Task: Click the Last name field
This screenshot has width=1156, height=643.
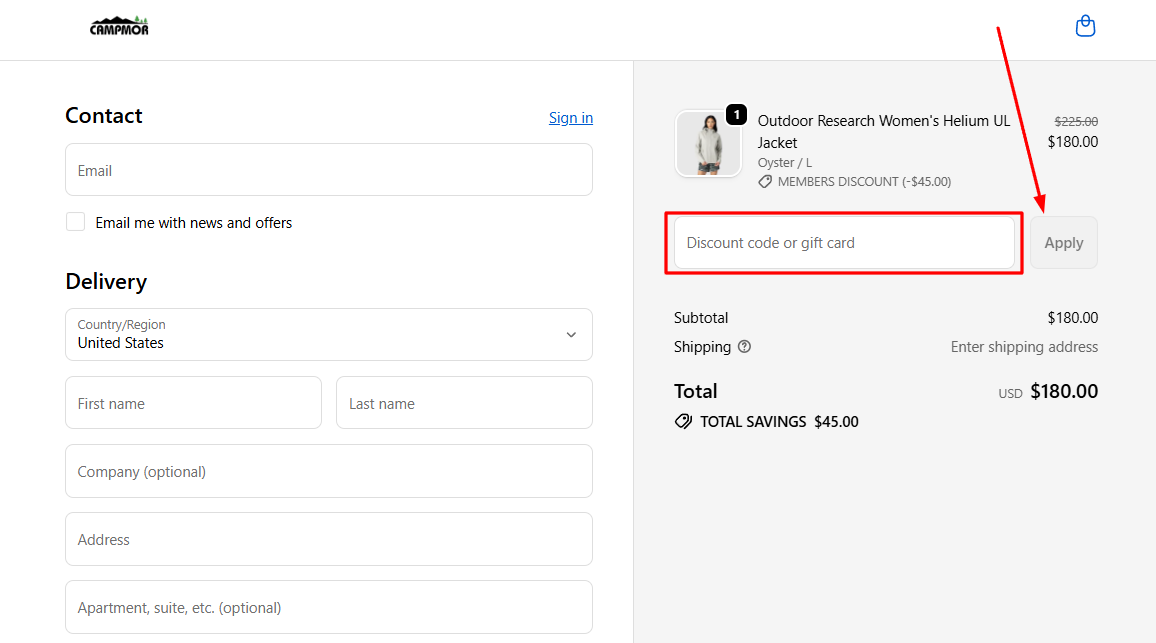Action: pyautogui.click(x=464, y=403)
